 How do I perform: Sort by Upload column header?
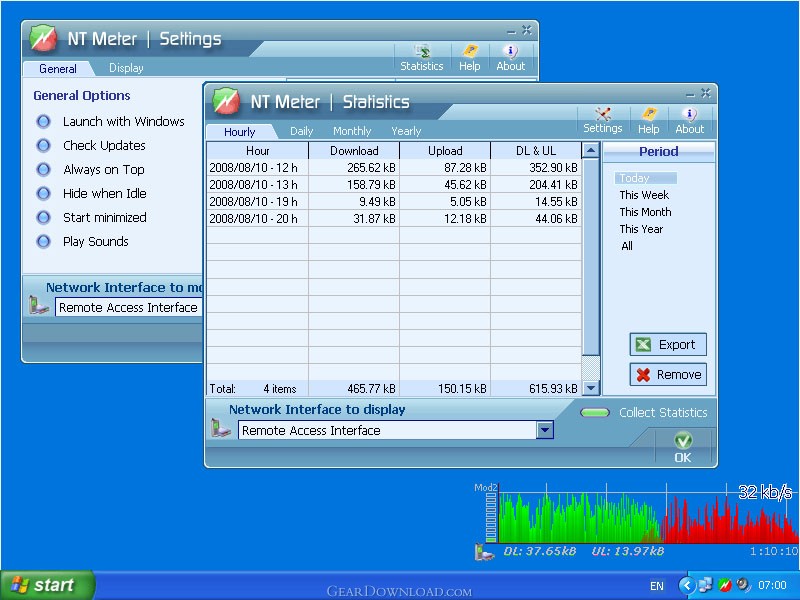(445, 151)
